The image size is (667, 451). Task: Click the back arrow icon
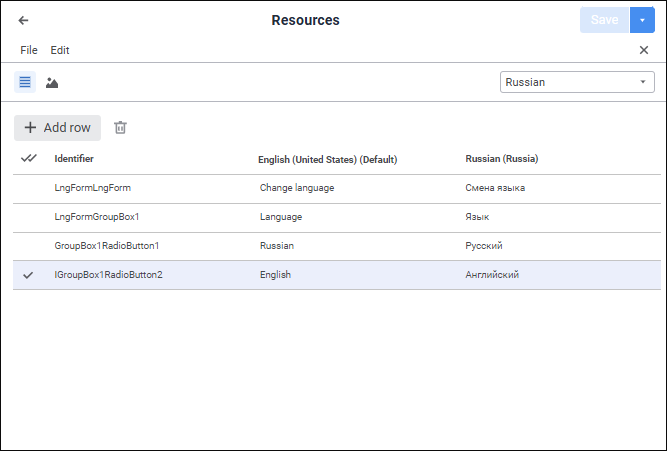pos(24,20)
